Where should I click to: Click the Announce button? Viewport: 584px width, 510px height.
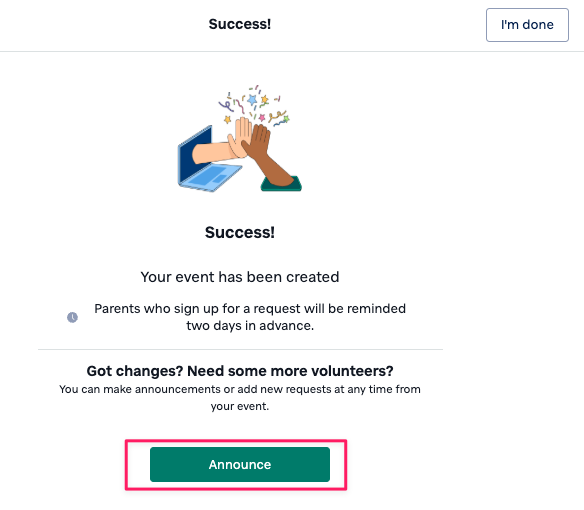pos(240,465)
